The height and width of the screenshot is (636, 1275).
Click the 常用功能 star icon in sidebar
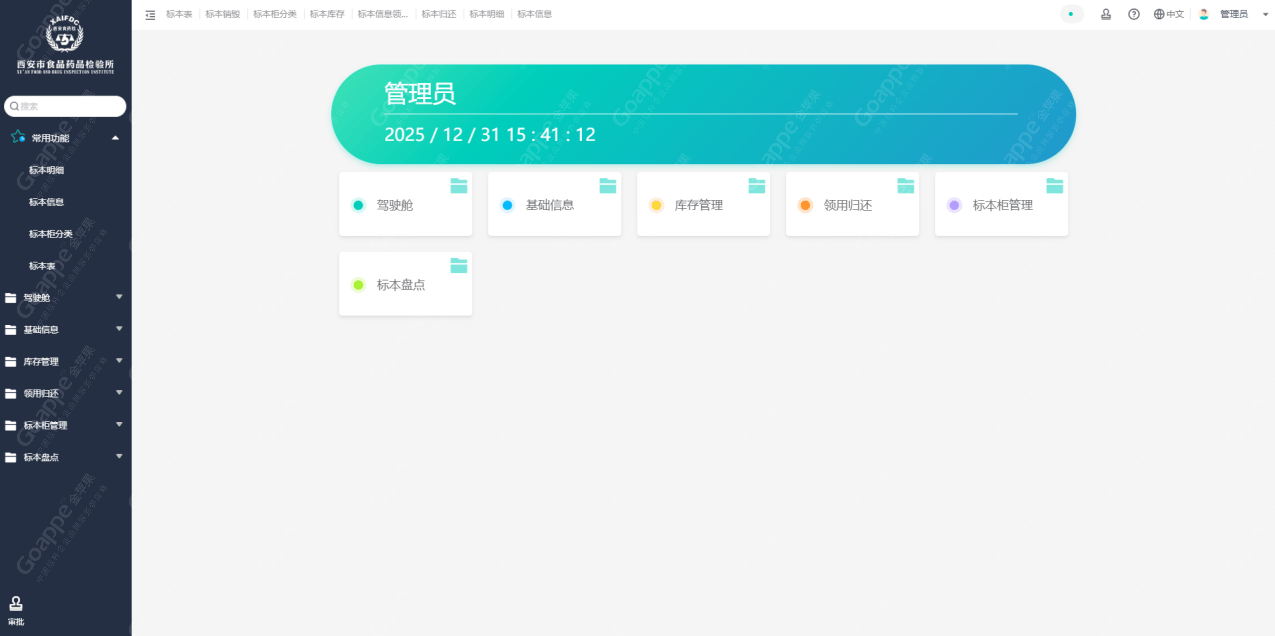pyautogui.click(x=18, y=137)
